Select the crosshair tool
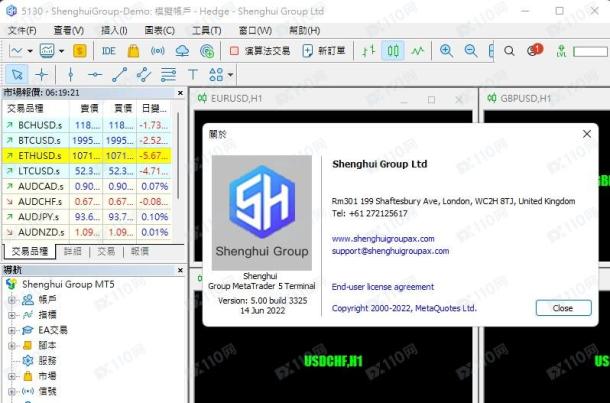The image size is (610, 403). tap(42, 74)
